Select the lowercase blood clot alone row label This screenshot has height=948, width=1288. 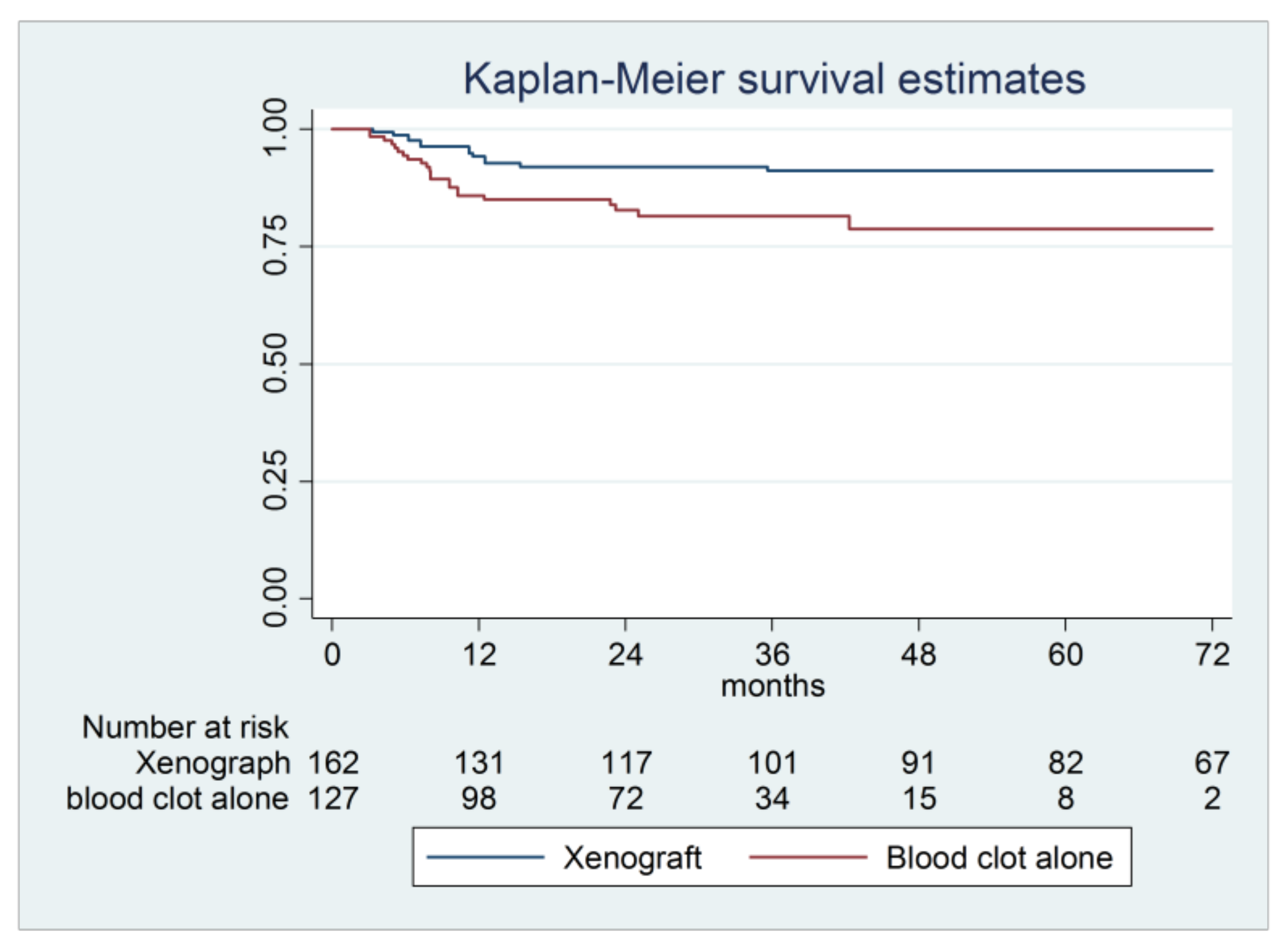point(177,798)
